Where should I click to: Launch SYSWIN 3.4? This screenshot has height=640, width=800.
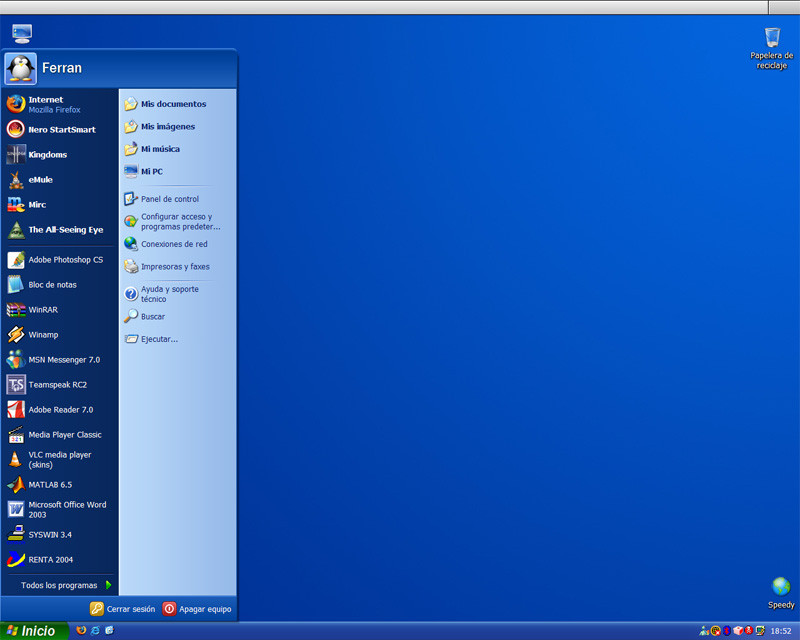pyautogui.click(x=59, y=534)
